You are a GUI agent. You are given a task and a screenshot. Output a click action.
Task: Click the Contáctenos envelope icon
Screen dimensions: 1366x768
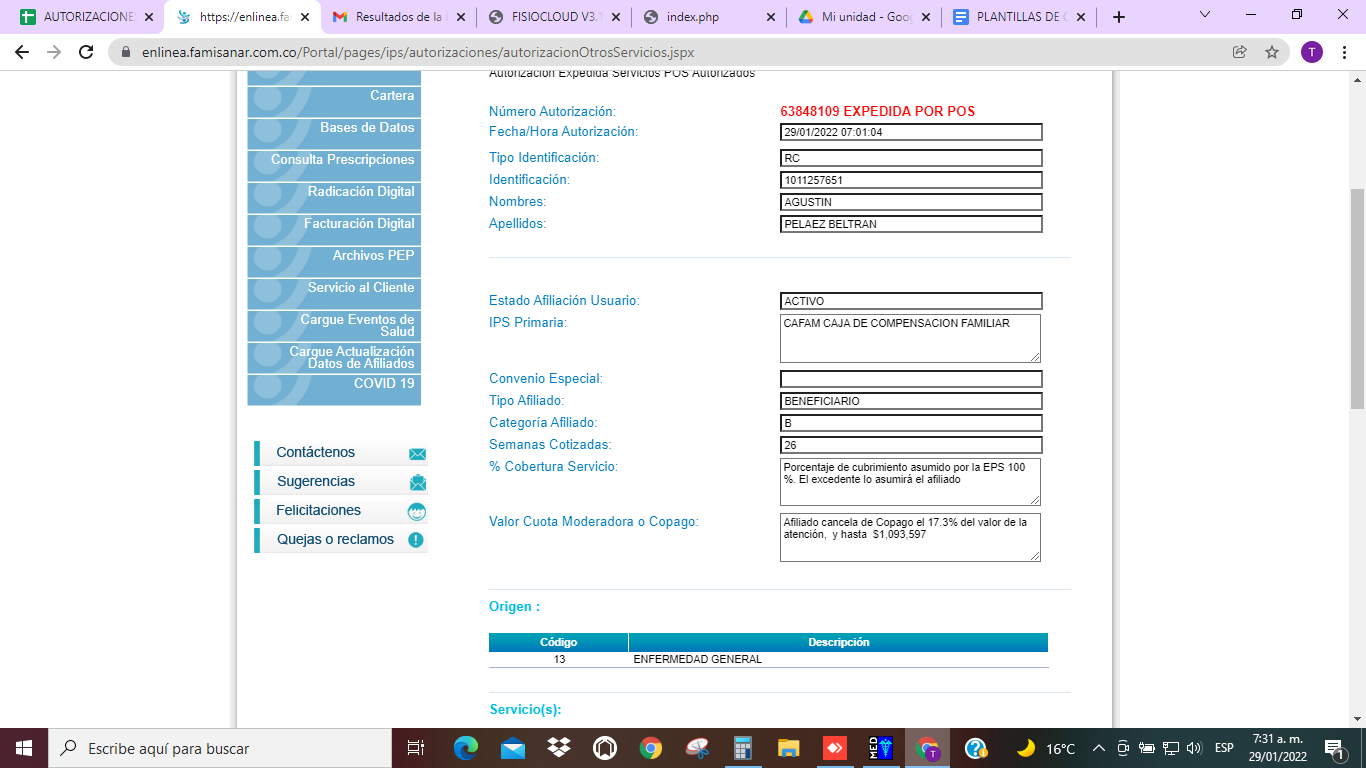click(417, 453)
